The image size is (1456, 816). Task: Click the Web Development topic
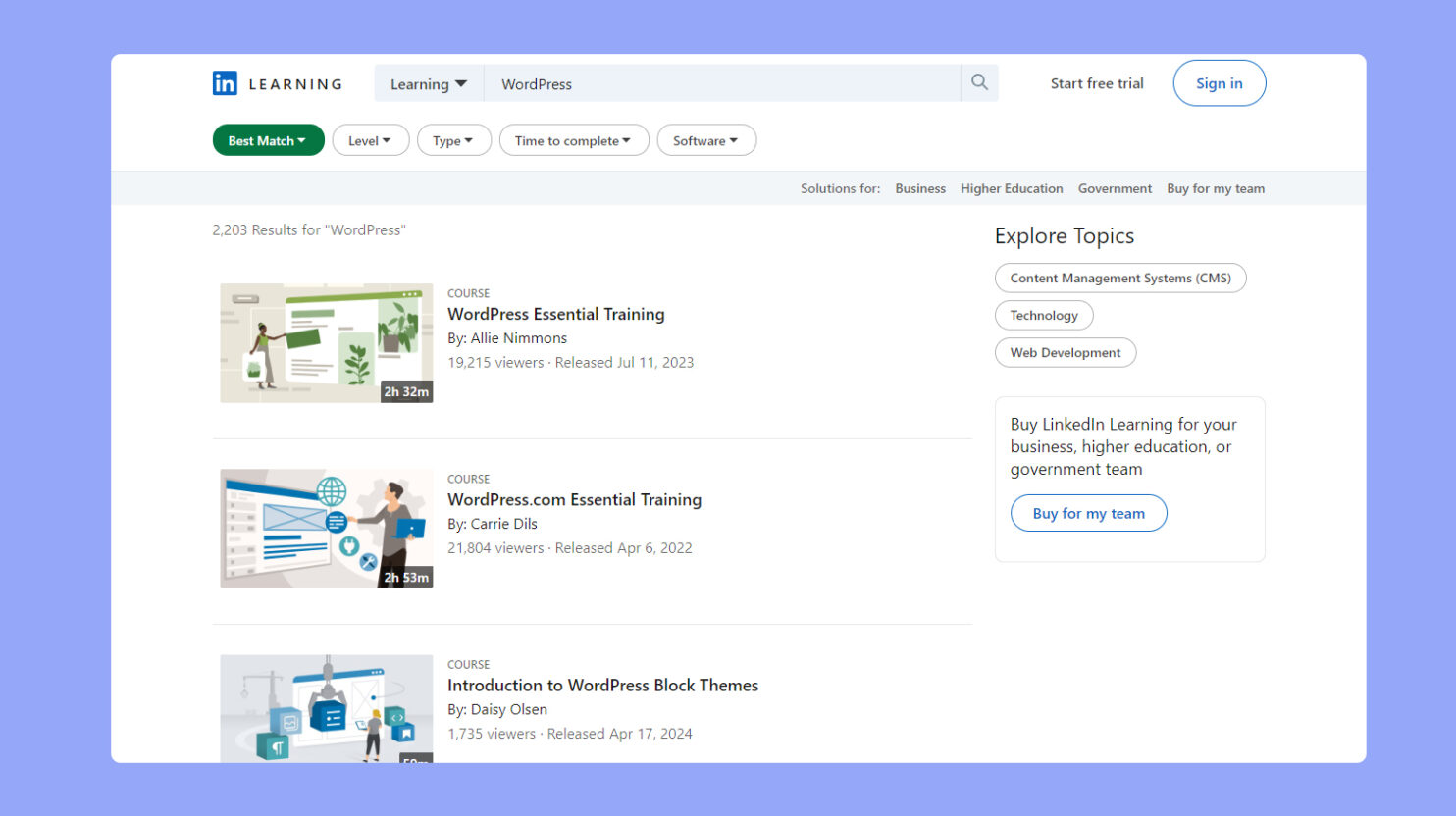point(1065,352)
